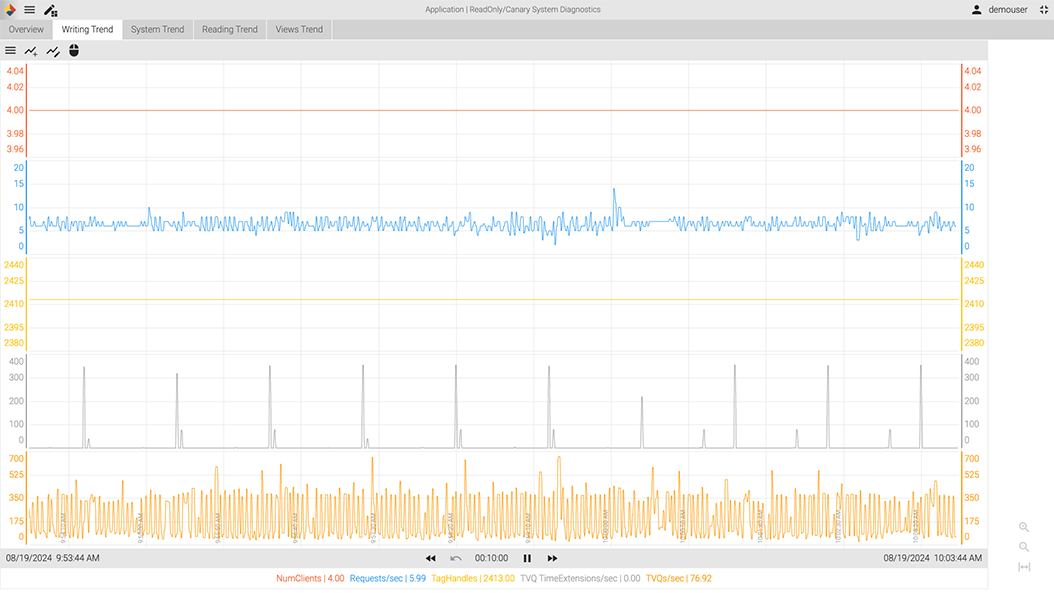Click the fit width reset zoom icon
This screenshot has height=593, width=1054.
pyautogui.click(x=1024, y=567)
